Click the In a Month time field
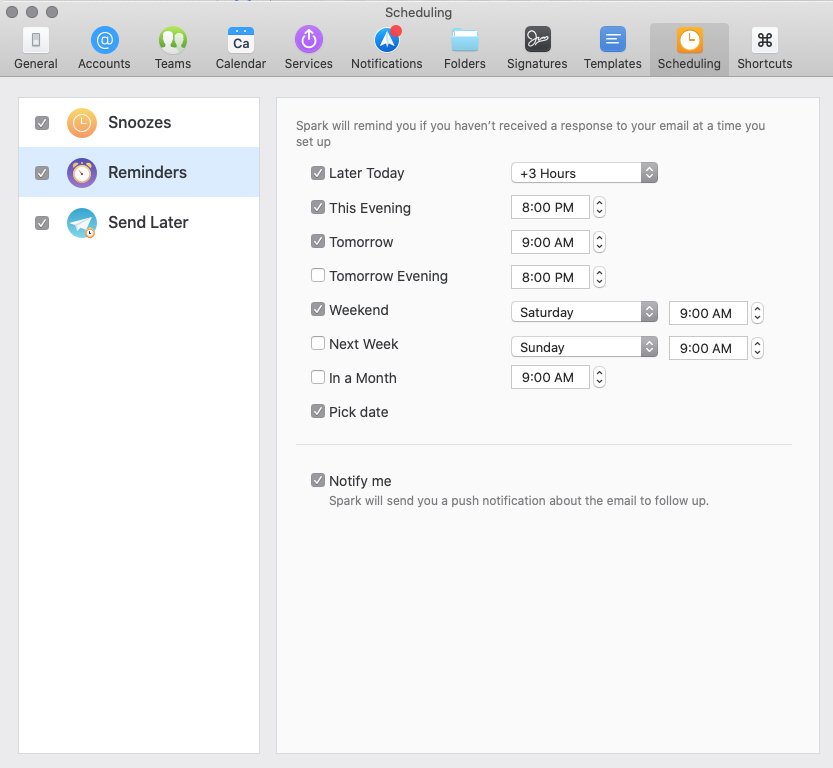833x768 pixels. pyautogui.click(x=549, y=378)
